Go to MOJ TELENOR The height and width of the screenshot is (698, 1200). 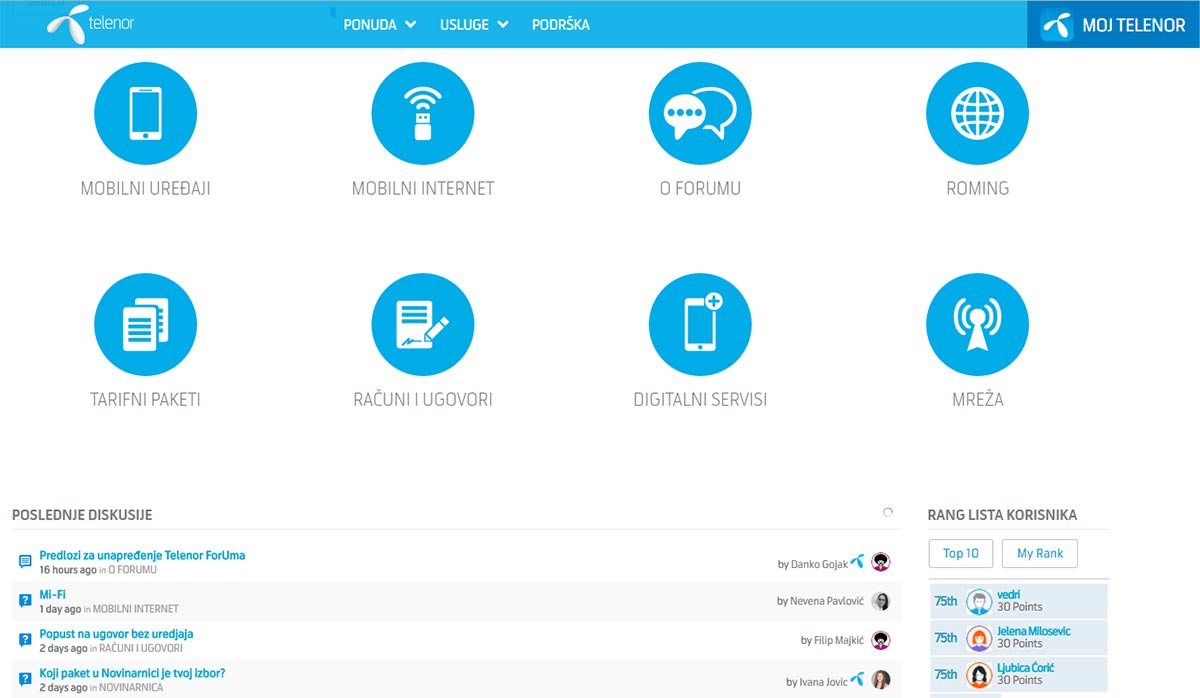pos(1113,24)
